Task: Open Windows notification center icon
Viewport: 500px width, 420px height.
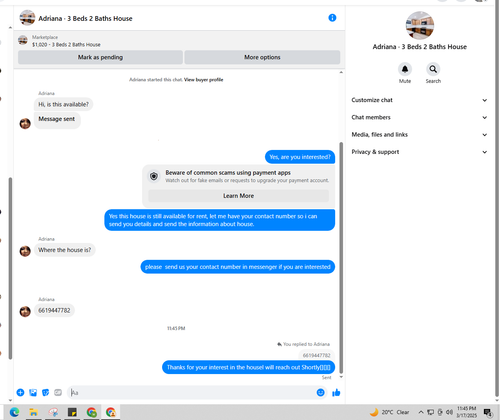Action: click(488, 412)
